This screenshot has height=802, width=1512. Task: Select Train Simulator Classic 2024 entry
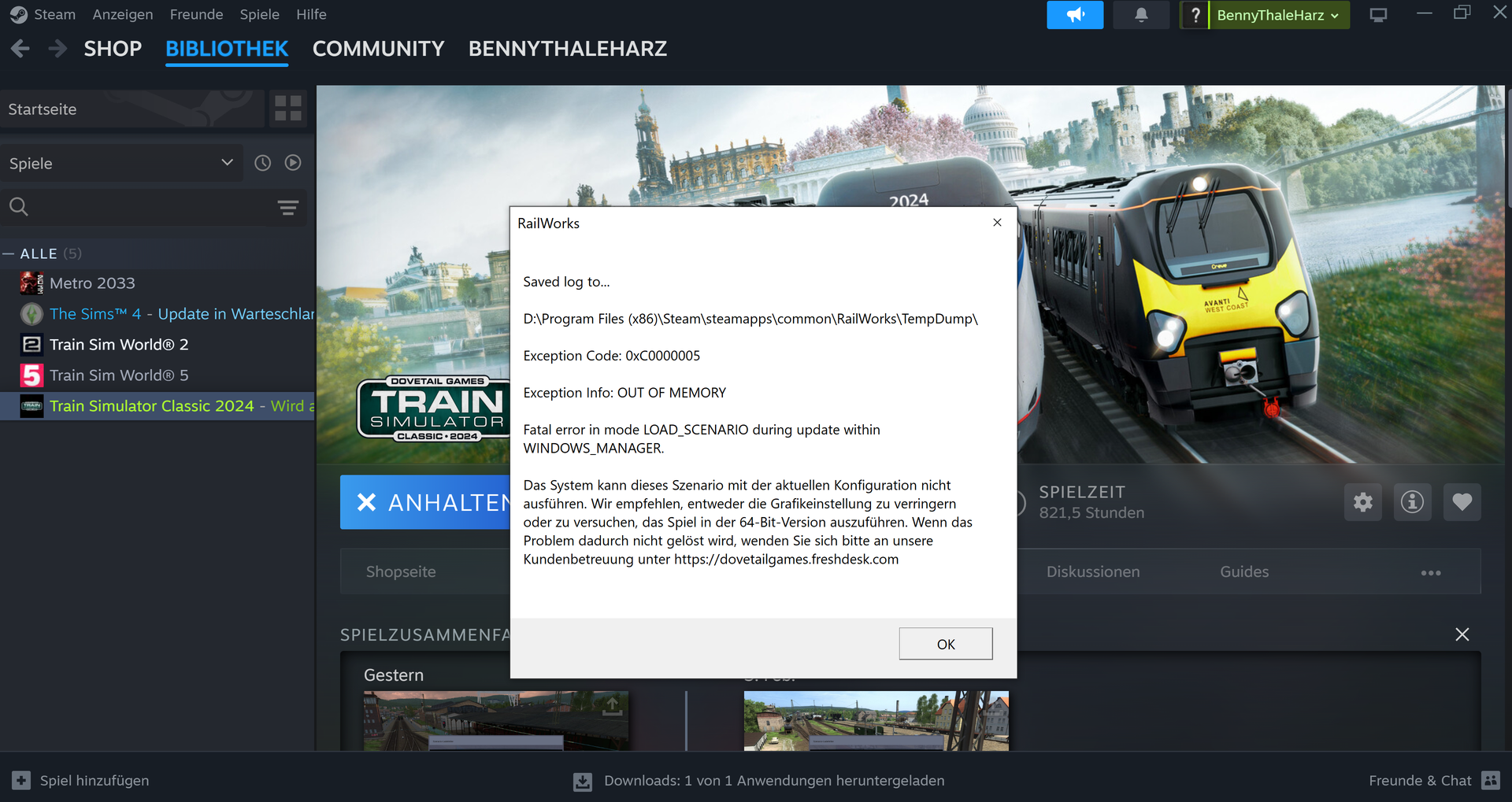click(x=157, y=406)
